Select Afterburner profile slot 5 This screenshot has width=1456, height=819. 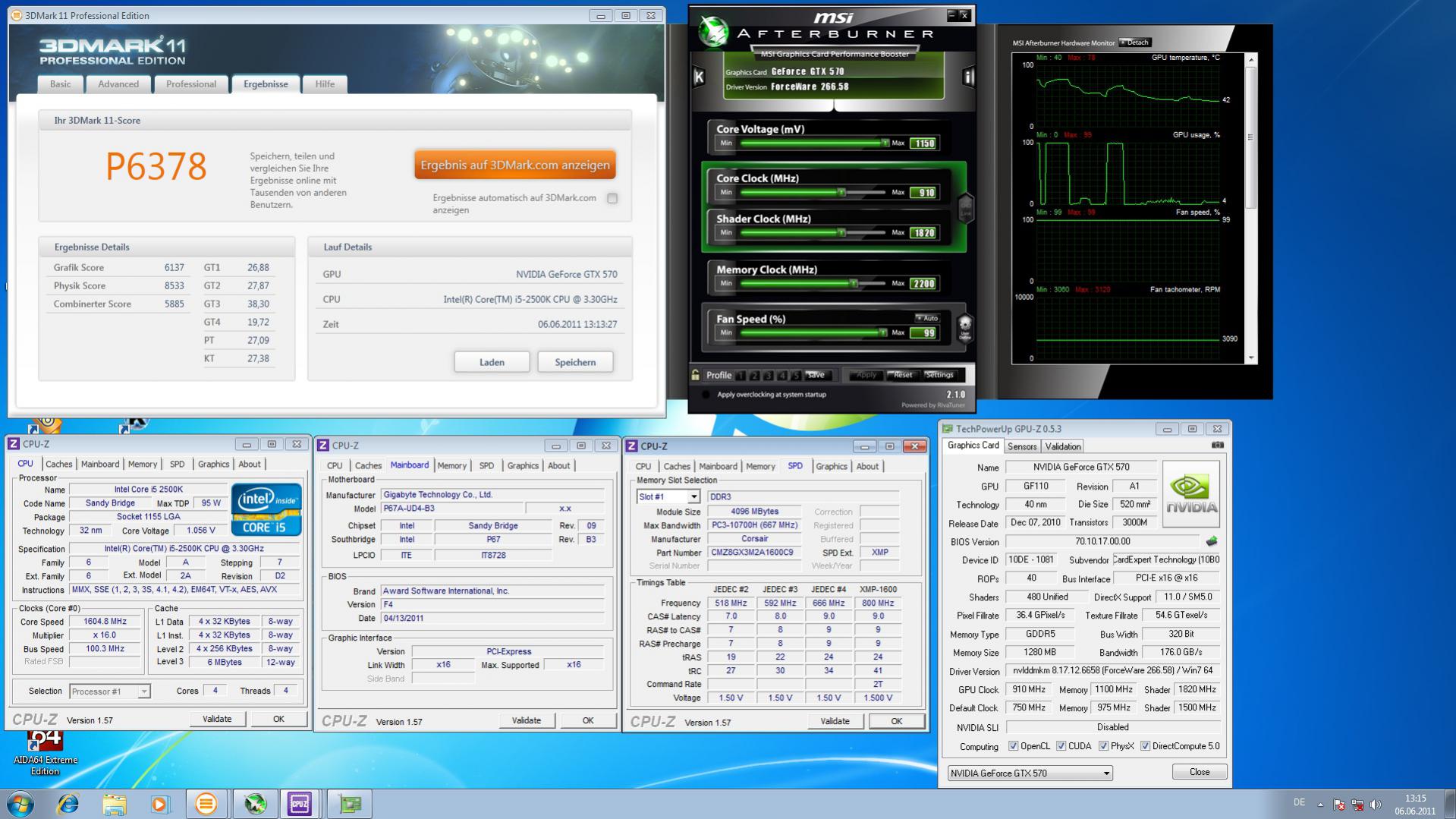[796, 376]
